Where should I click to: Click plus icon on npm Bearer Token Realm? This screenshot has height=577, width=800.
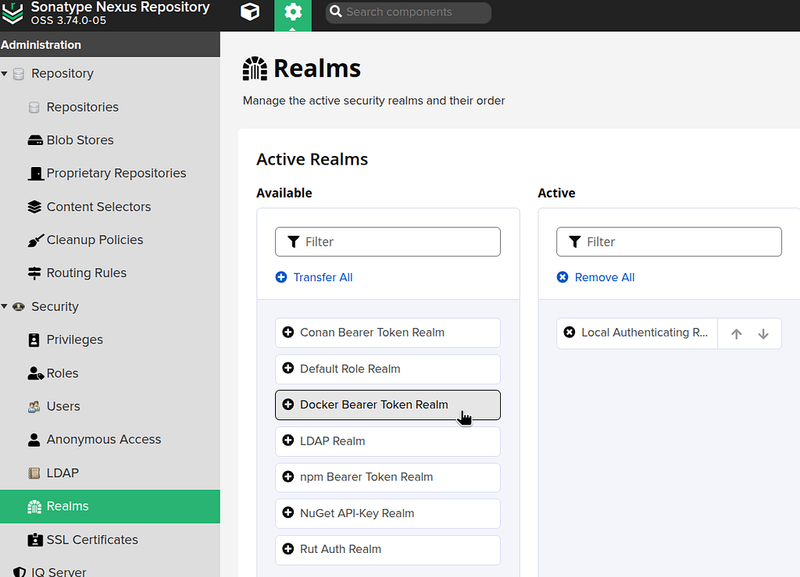[288, 476]
